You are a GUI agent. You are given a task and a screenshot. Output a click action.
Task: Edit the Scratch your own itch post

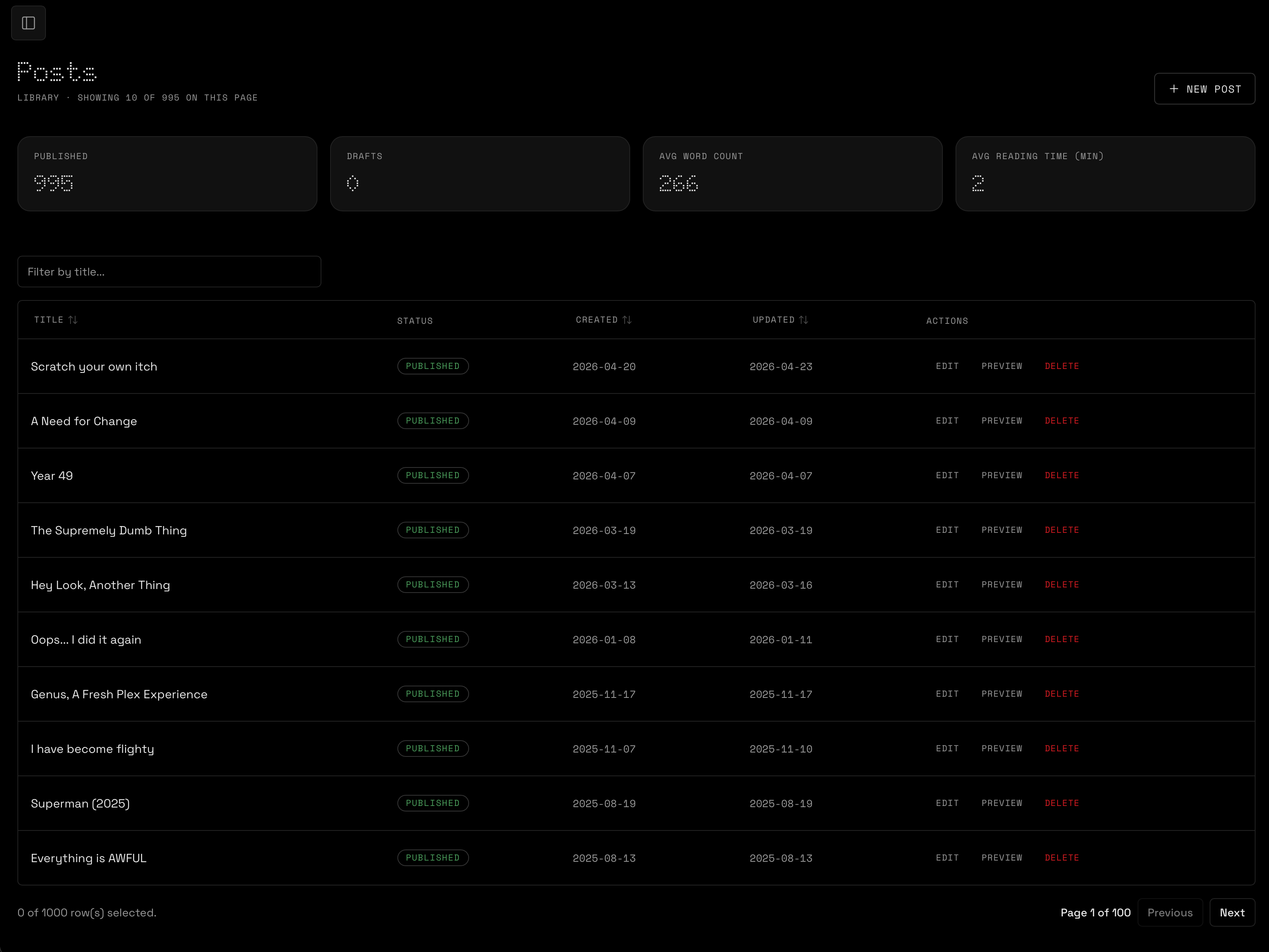[x=947, y=366]
